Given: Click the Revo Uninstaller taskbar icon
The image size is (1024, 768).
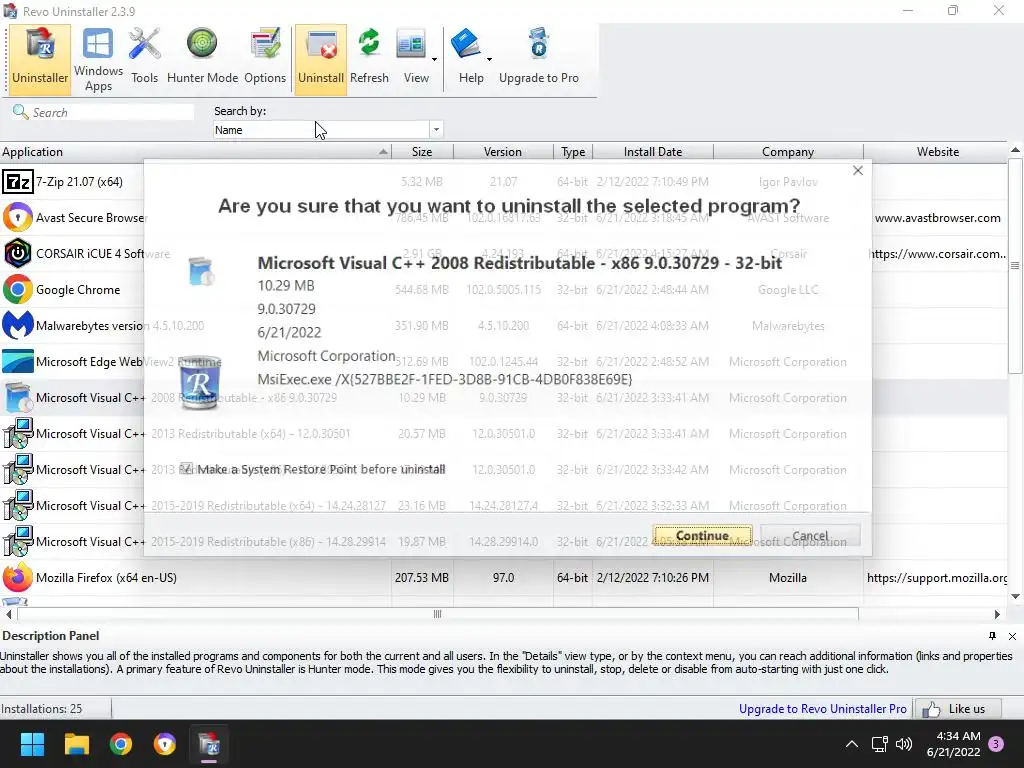Looking at the screenshot, I should coord(209,744).
